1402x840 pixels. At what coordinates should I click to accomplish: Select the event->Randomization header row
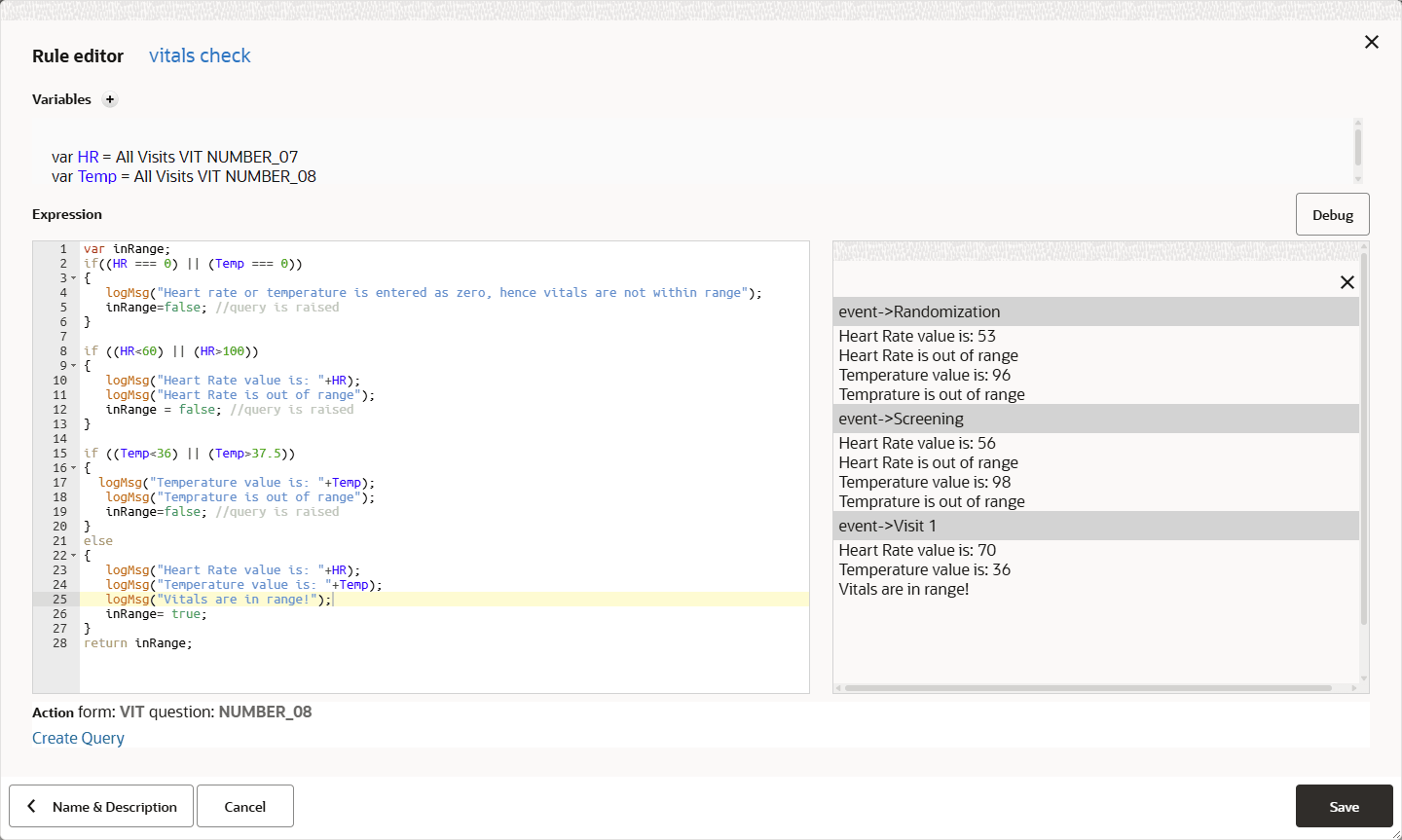tap(1095, 311)
